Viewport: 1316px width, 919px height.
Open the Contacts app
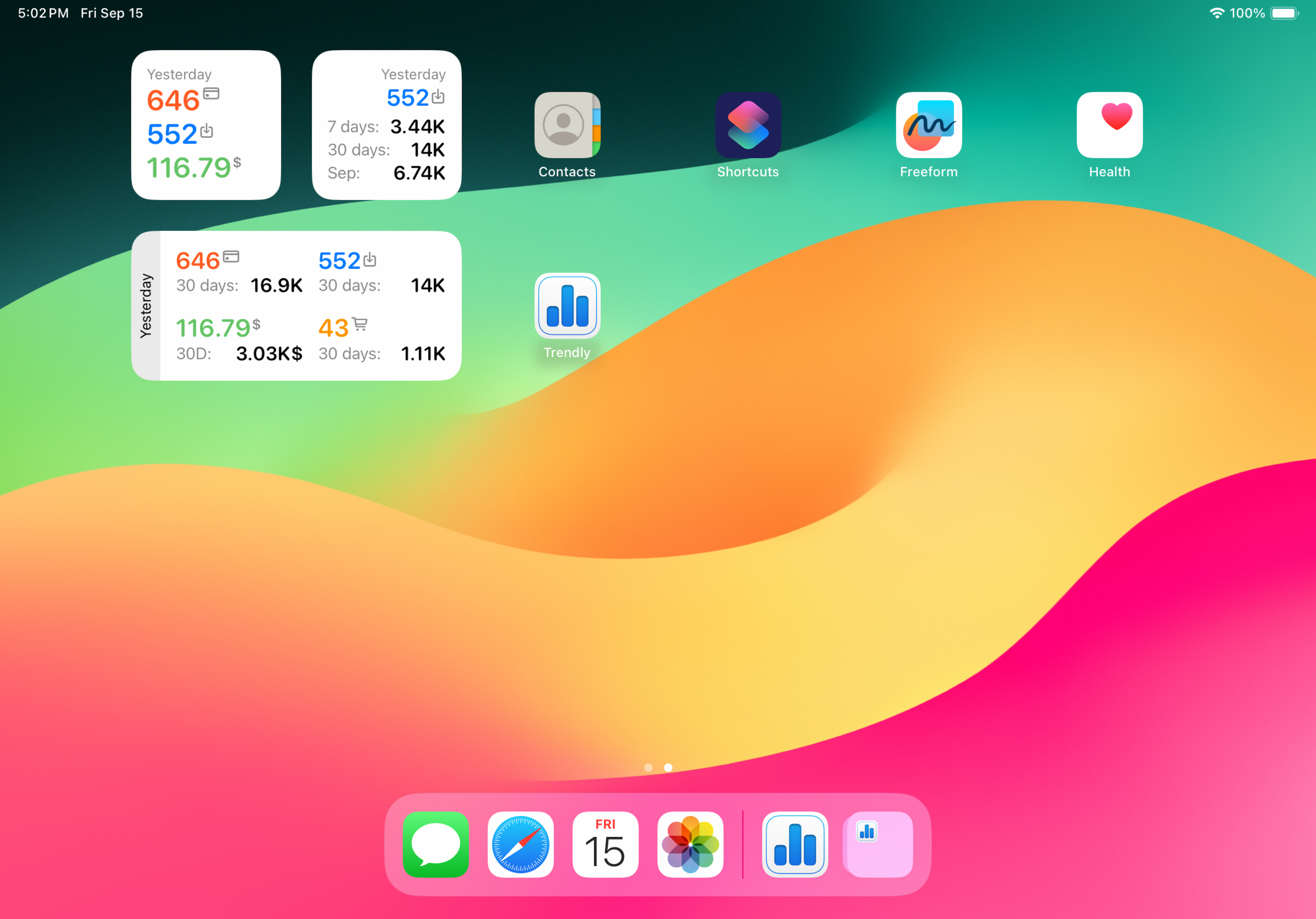click(x=567, y=125)
